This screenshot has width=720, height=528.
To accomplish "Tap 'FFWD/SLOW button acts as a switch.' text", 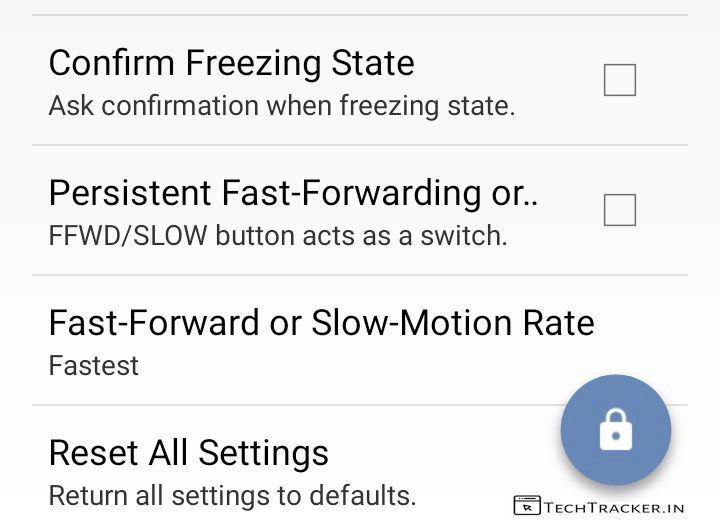I will coord(278,236).
